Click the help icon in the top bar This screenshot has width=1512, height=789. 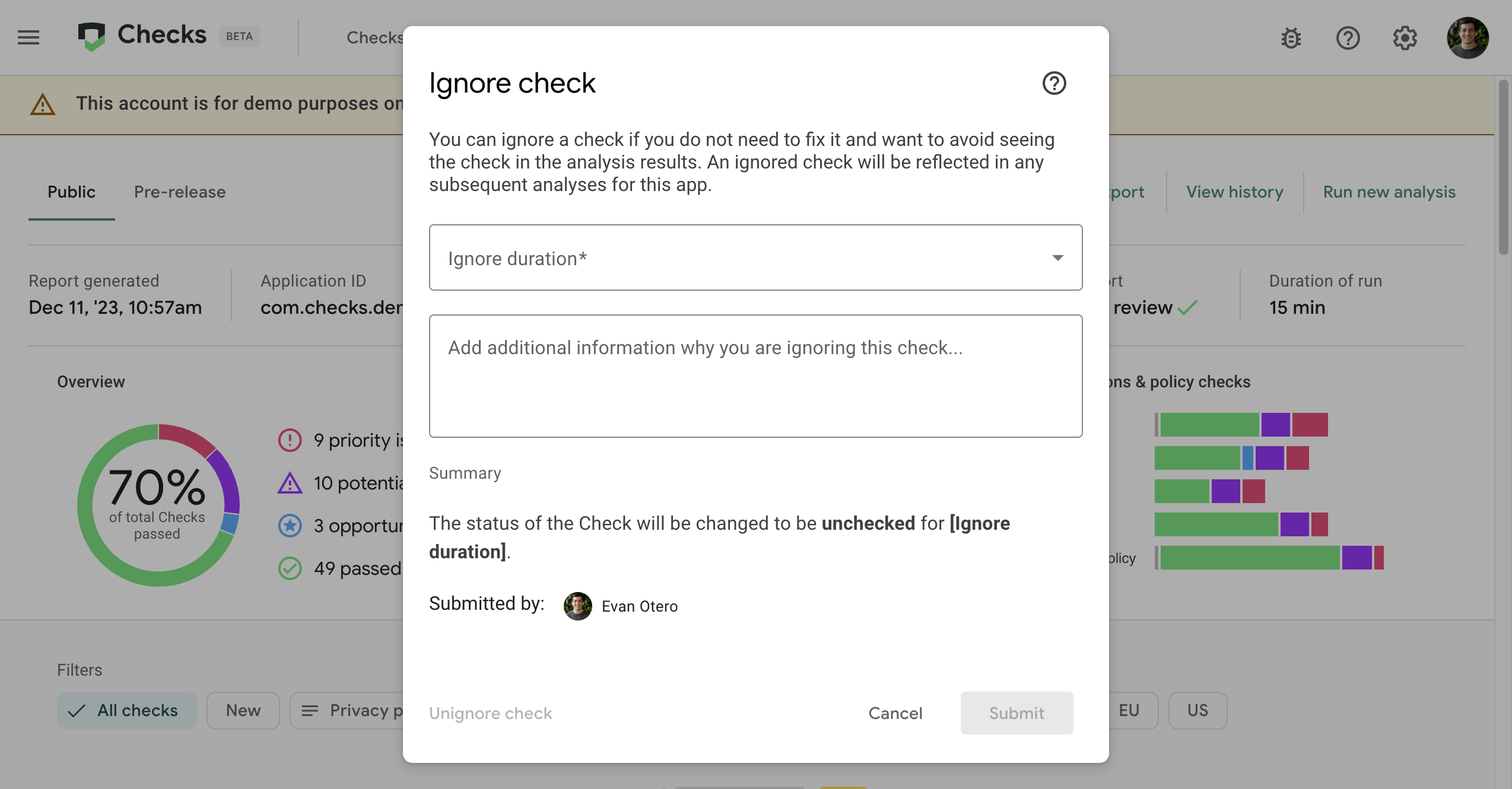pyautogui.click(x=1348, y=39)
